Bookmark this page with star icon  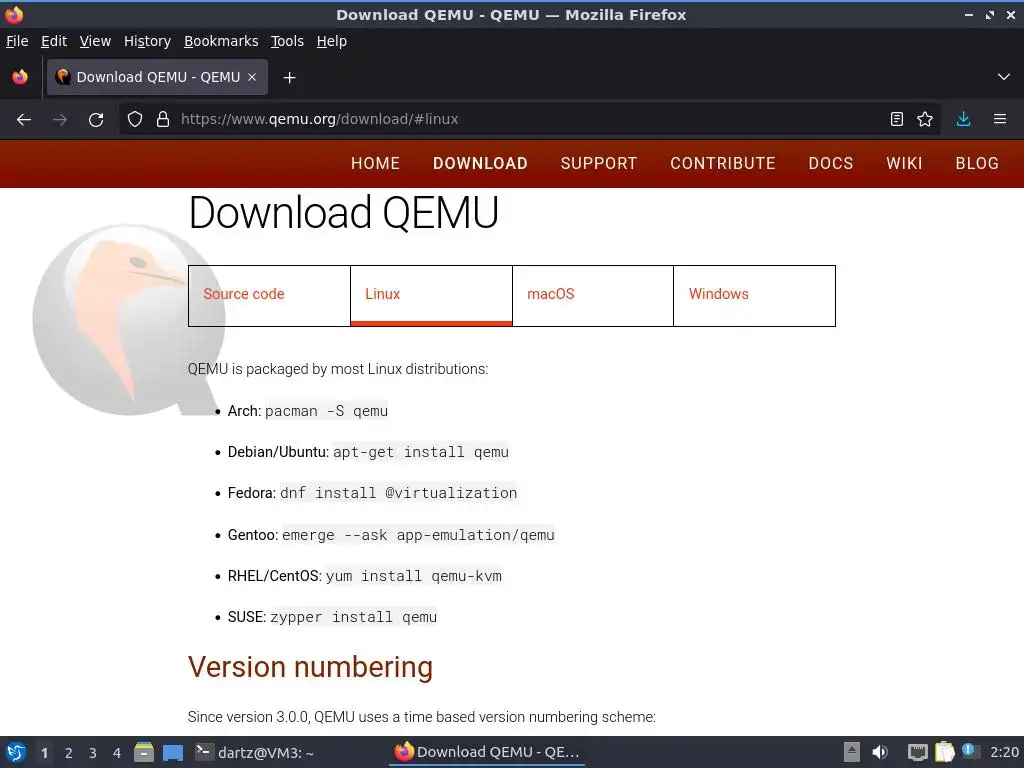click(925, 120)
